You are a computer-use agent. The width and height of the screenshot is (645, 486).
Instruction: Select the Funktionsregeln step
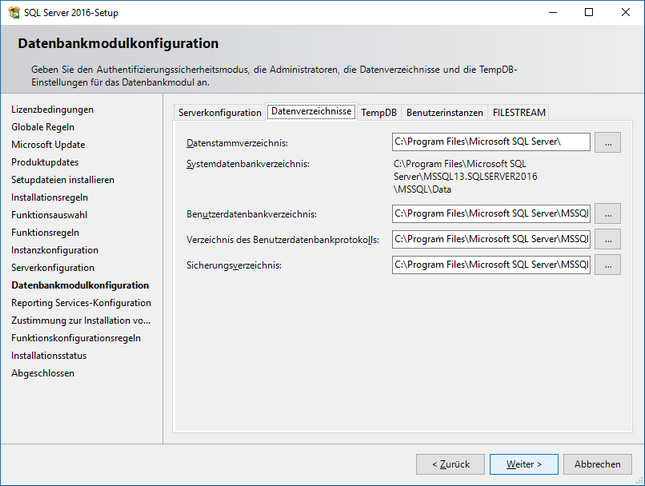[x=45, y=233]
